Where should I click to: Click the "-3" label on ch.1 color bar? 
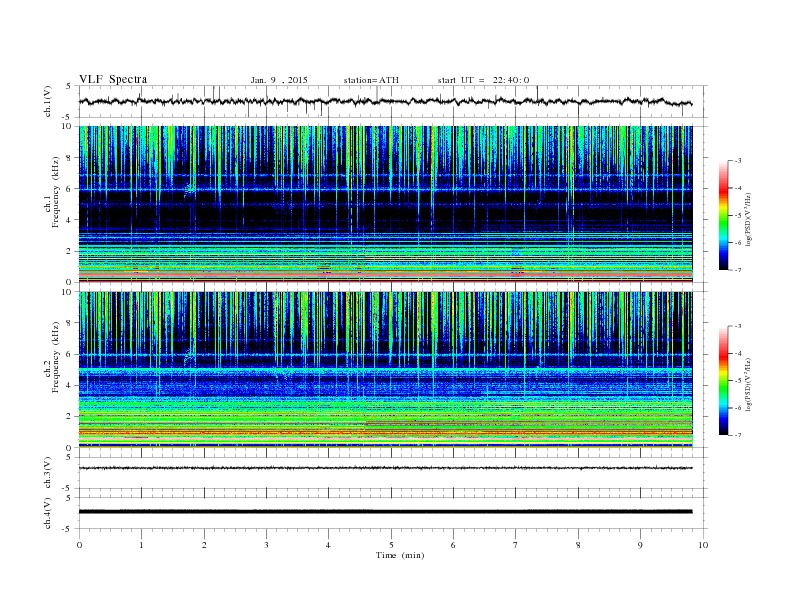[737, 161]
